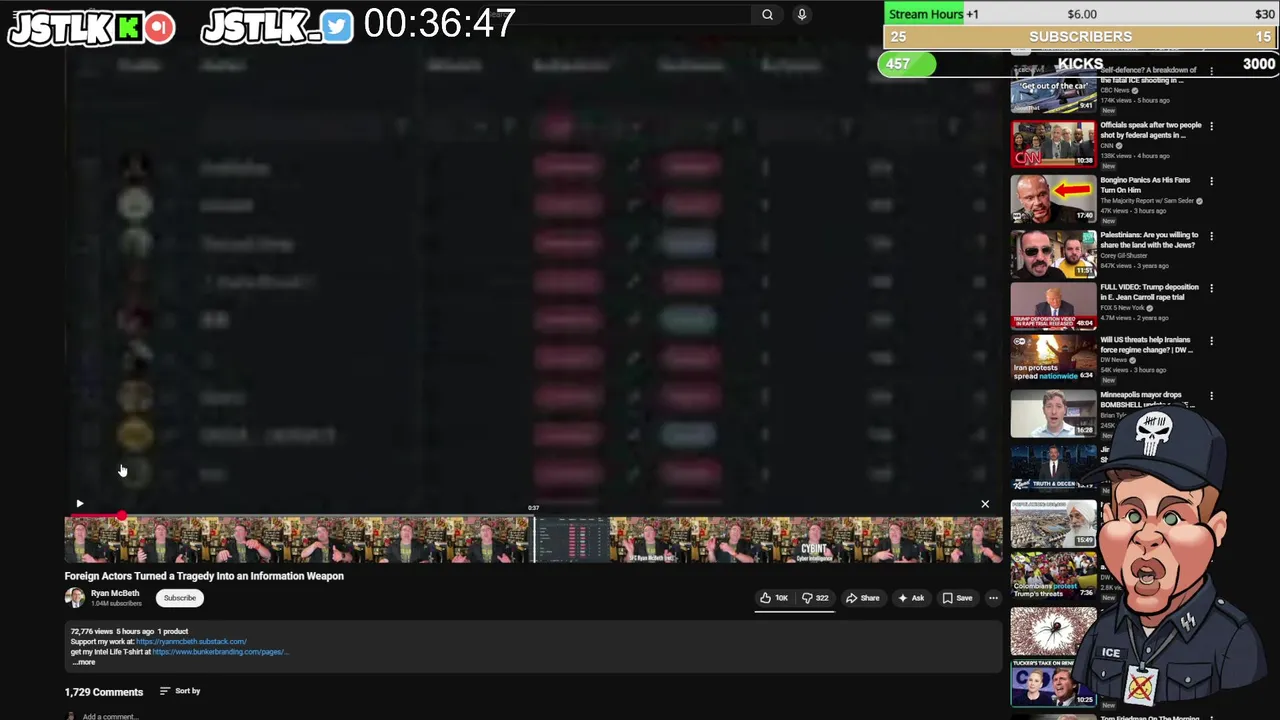Open menu for Trump deposition video

coord(1211,288)
